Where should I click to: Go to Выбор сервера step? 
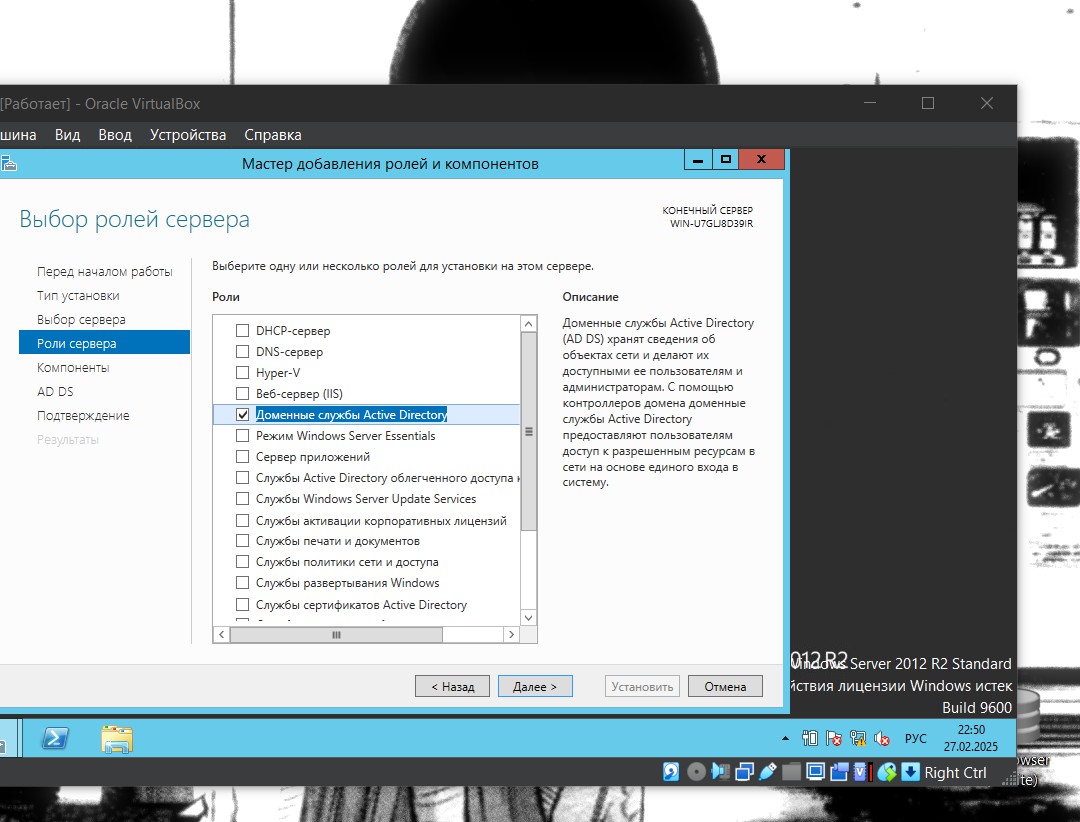pyautogui.click(x=81, y=320)
